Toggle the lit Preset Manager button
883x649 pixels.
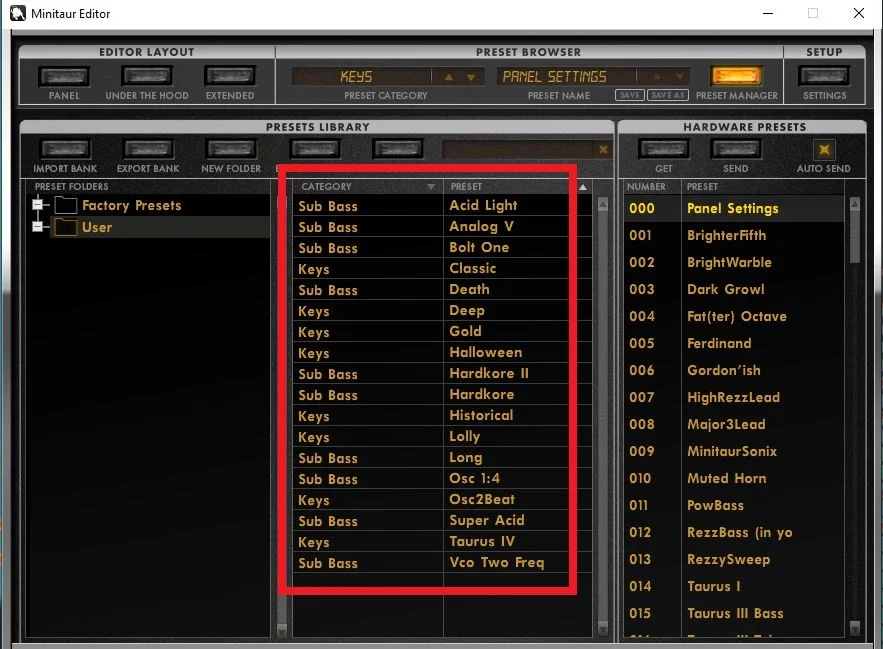tap(737, 76)
